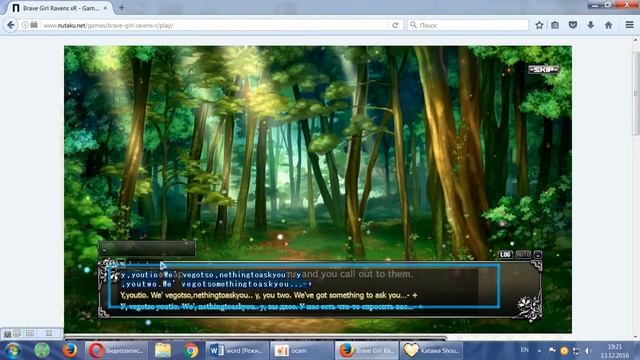The width and height of the screenshot is (640, 360).
Task: Click the Action Center flag tray icon
Action: tap(552, 351)
